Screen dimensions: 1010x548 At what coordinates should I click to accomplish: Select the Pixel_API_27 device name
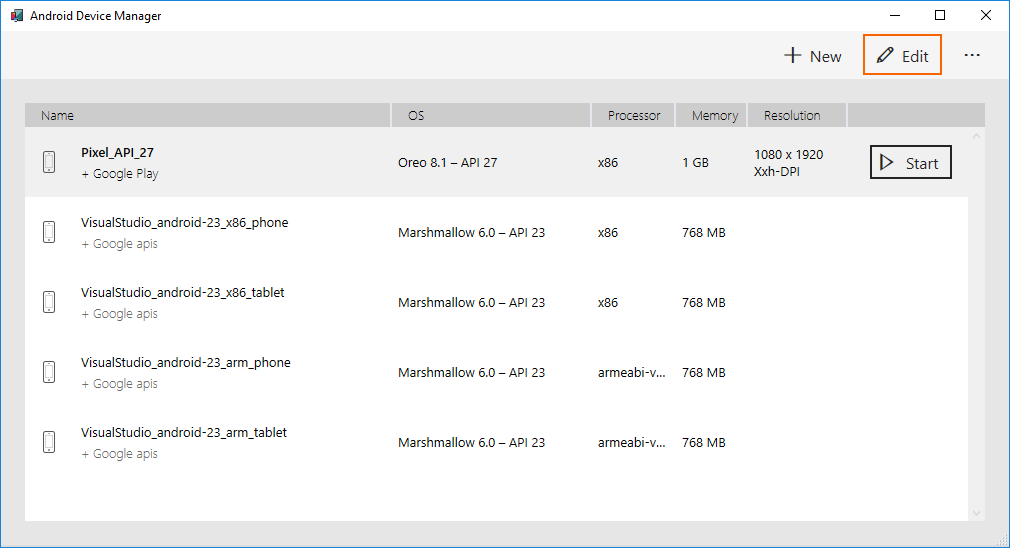(x=117, y=153)
